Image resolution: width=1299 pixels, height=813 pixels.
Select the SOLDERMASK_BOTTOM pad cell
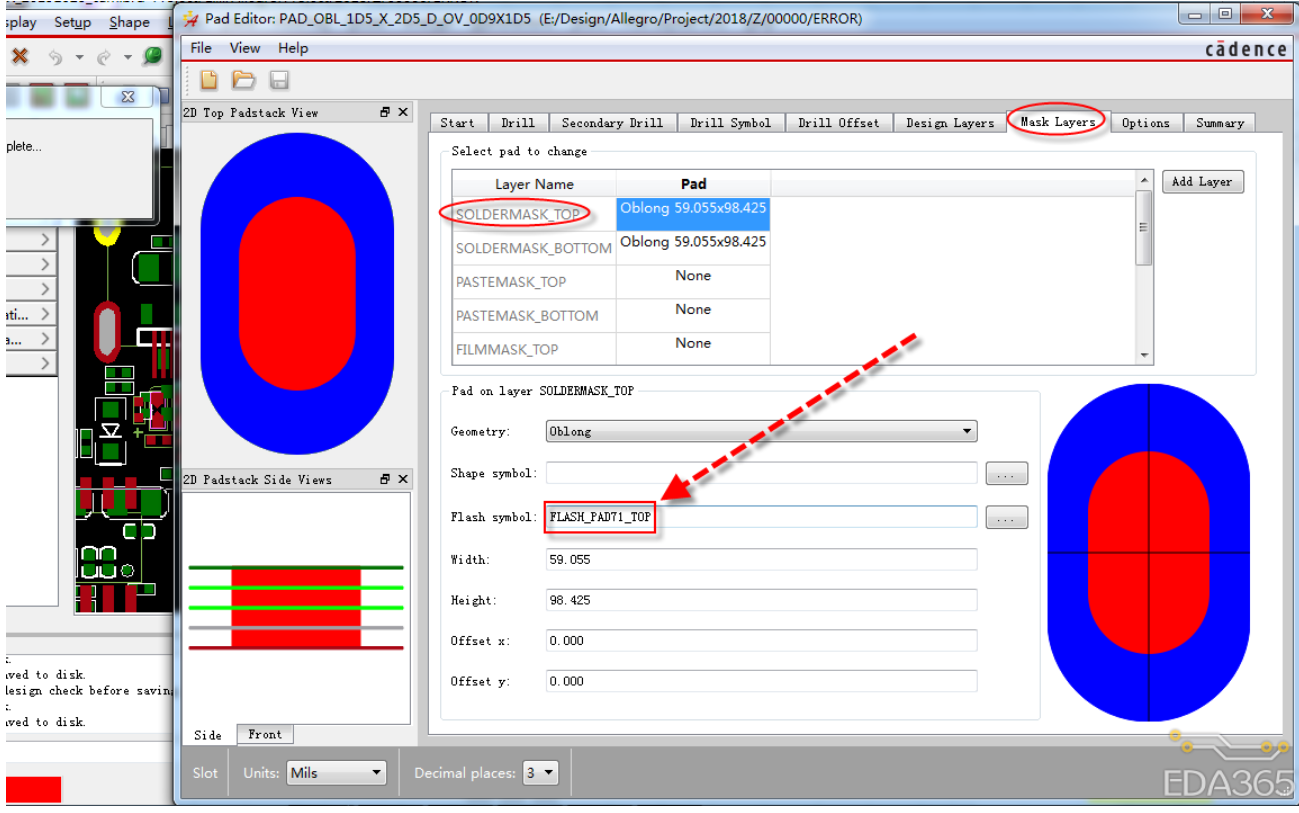[693, 248]
